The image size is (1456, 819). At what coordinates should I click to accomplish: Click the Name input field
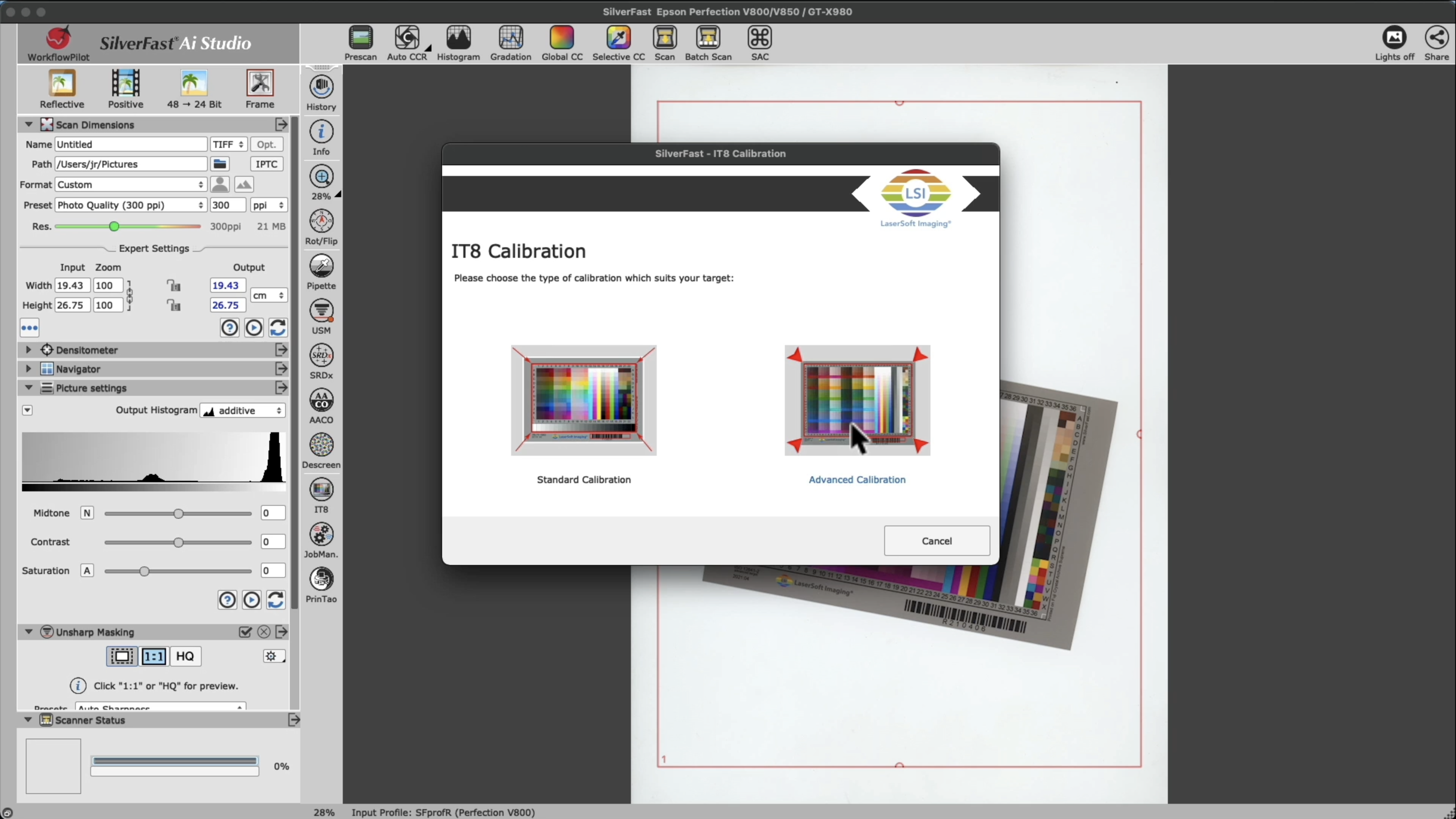(131, 144)
